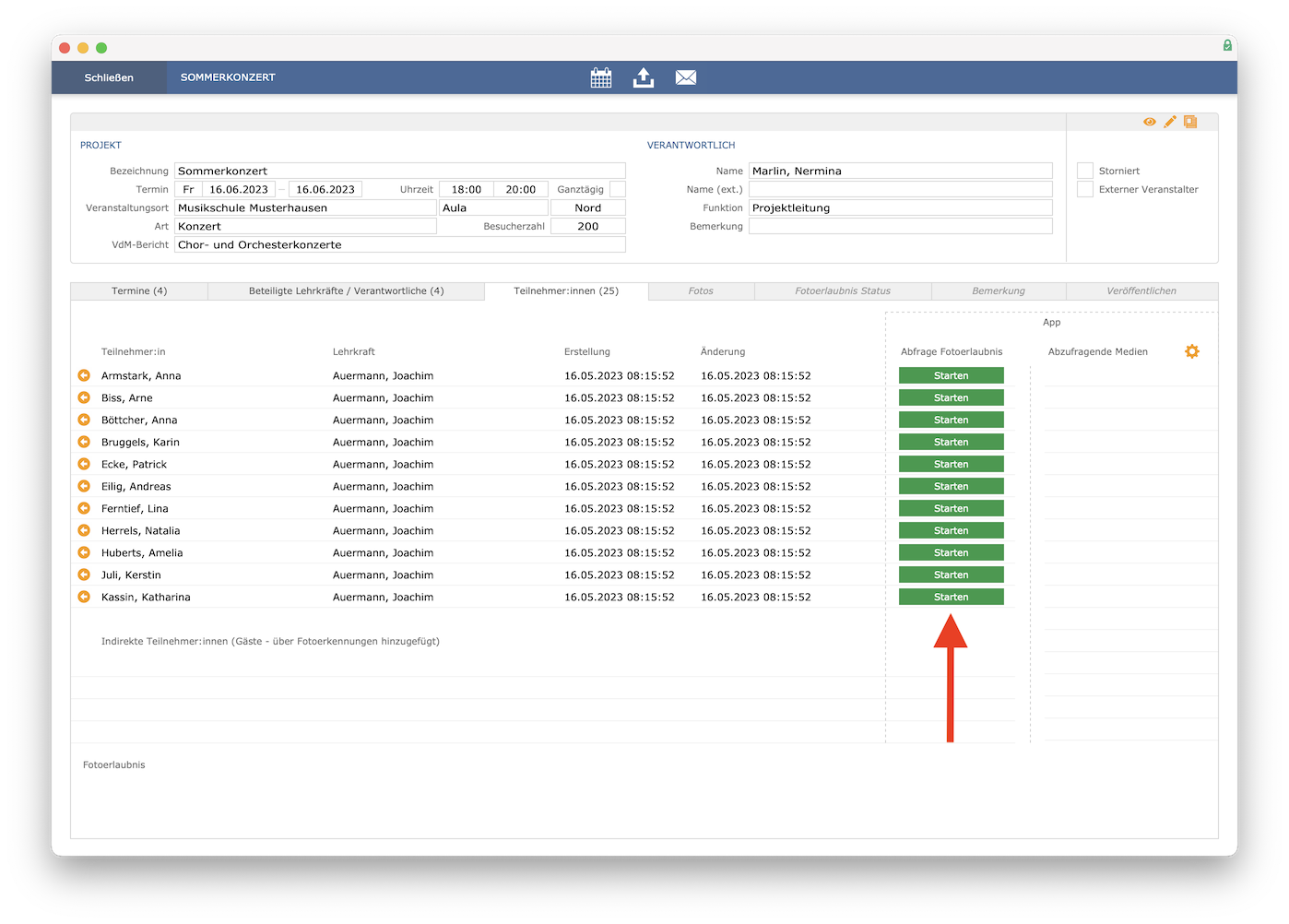Screen dimensions: 1289x924
Task: Click the Änderung column header
Action: 723,351
